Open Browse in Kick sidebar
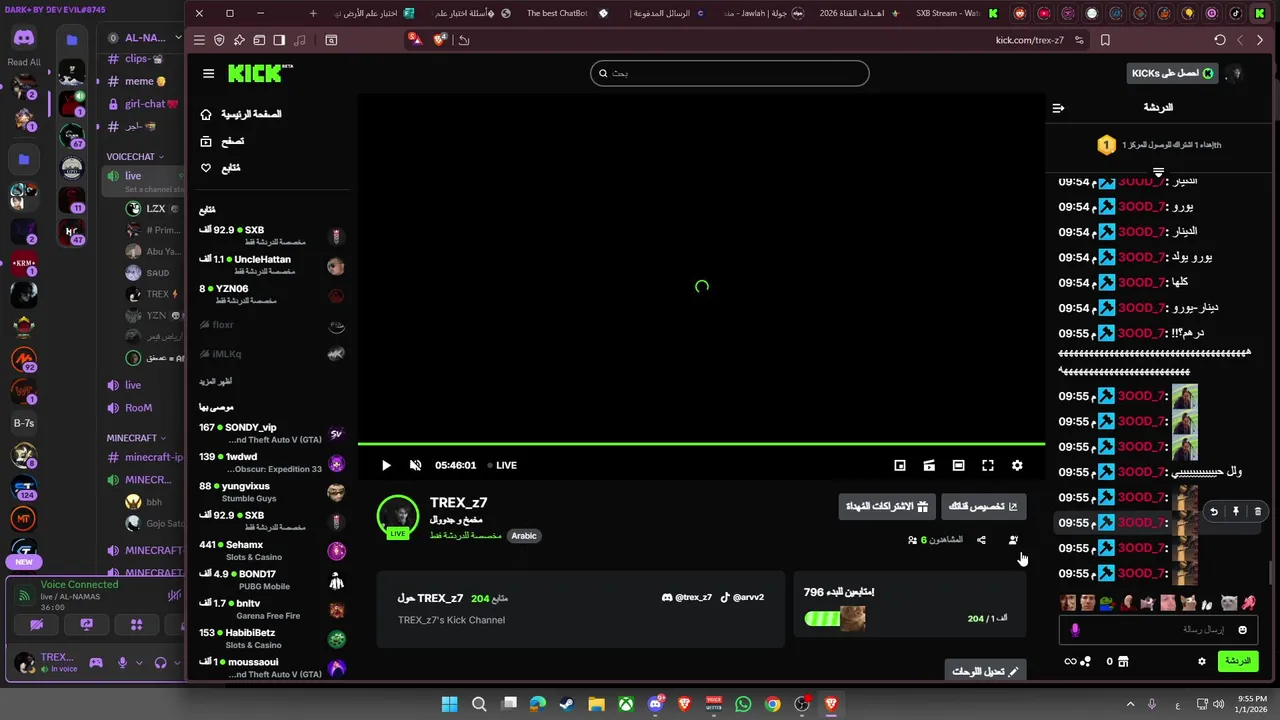1280x720 pixels. click(222, 141)
